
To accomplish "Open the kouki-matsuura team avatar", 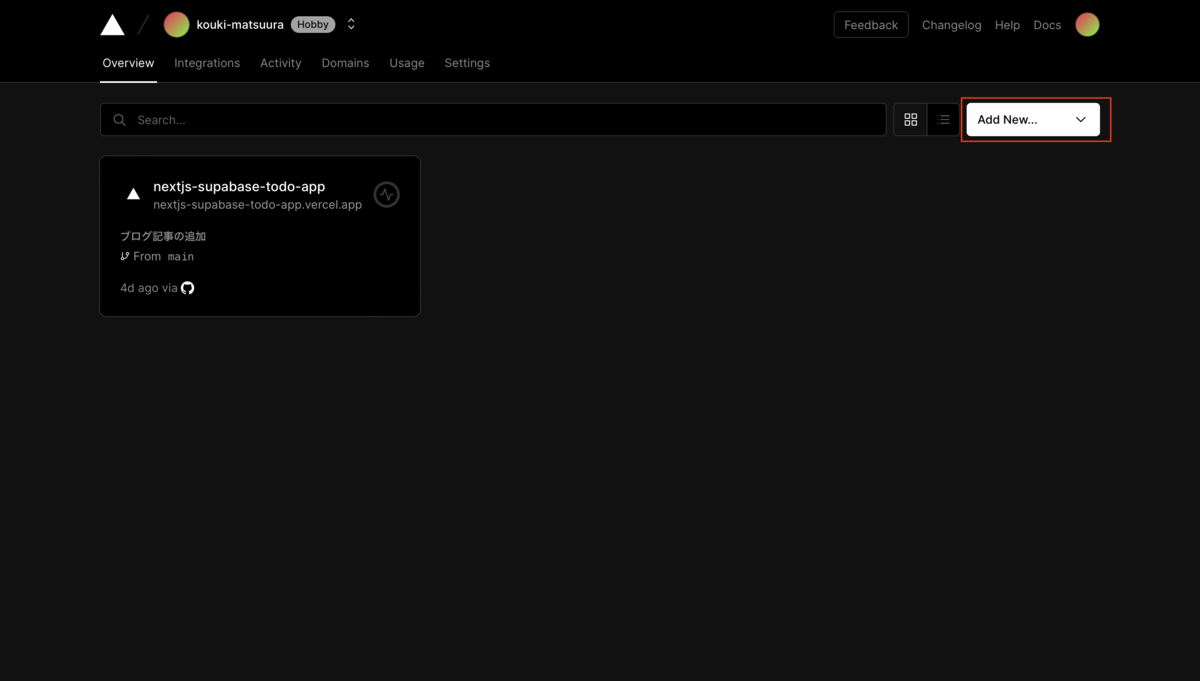I will click(x=176, y=25).
